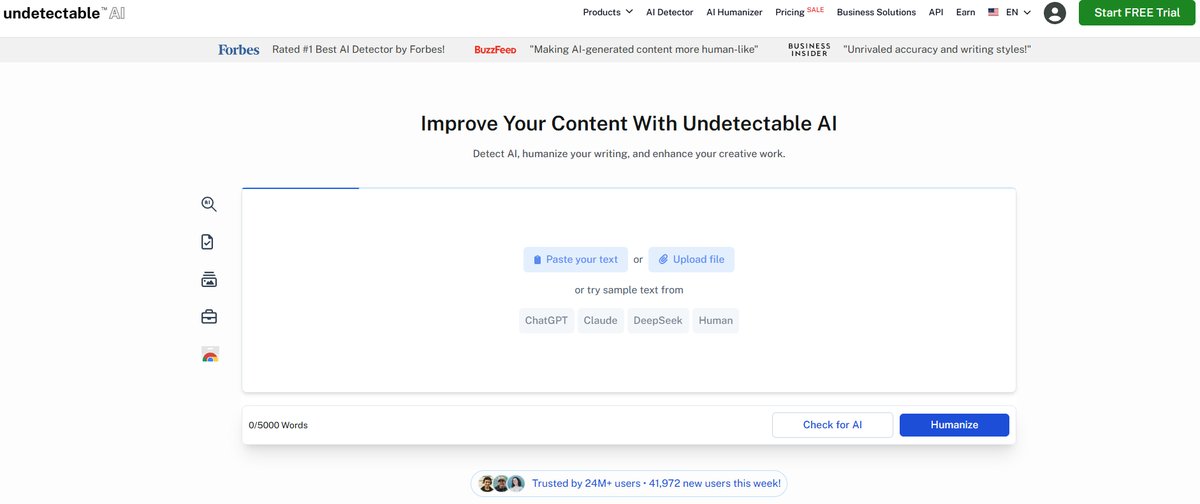Click the Check for AI button
This screenshot has width=1200, height=504.
(832, 425)
